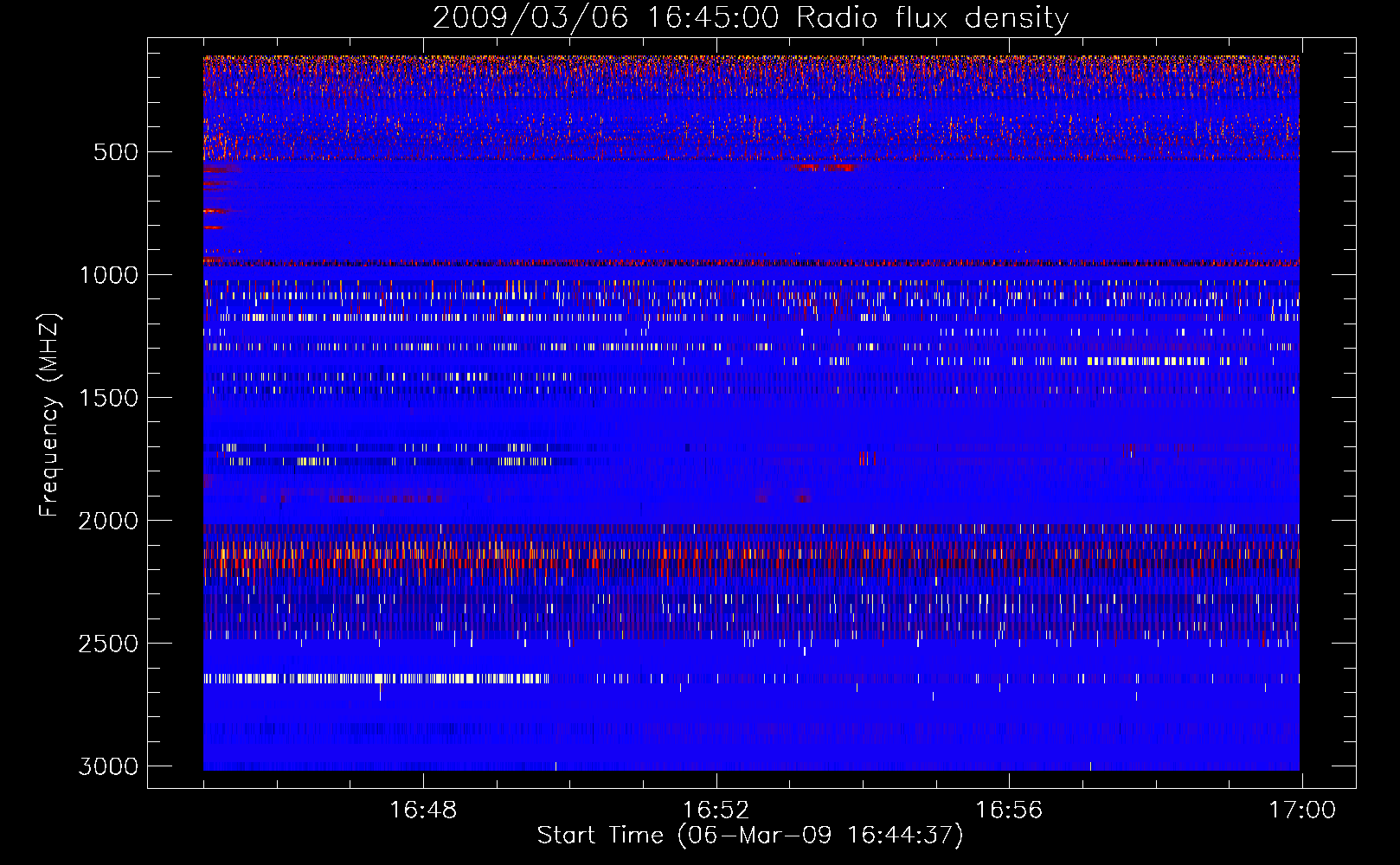Click the "Frequency (MHZ)" axis label
The image size is (1400, 865).
click(49, 415)
